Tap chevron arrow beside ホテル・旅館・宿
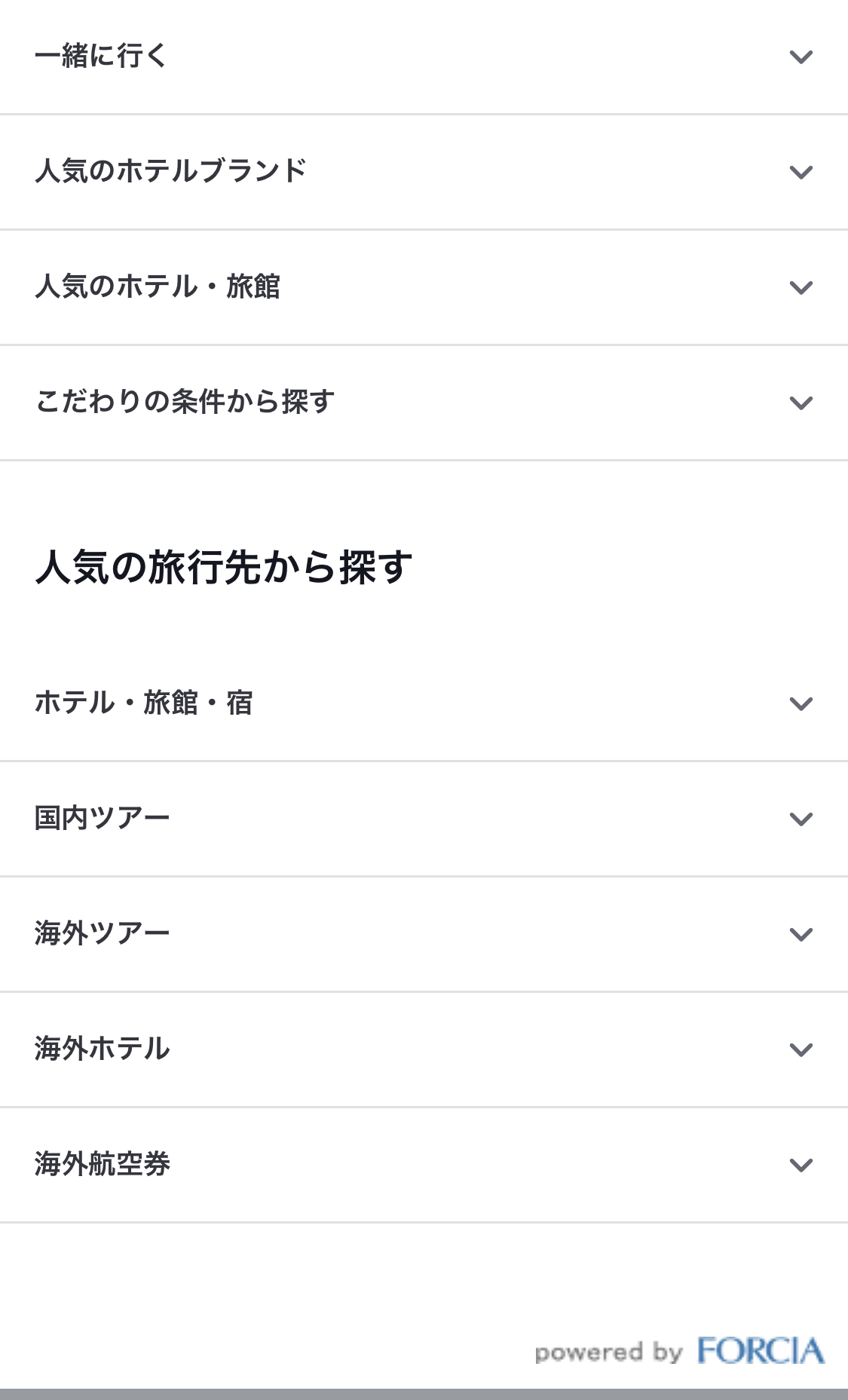 coord(801,703)
